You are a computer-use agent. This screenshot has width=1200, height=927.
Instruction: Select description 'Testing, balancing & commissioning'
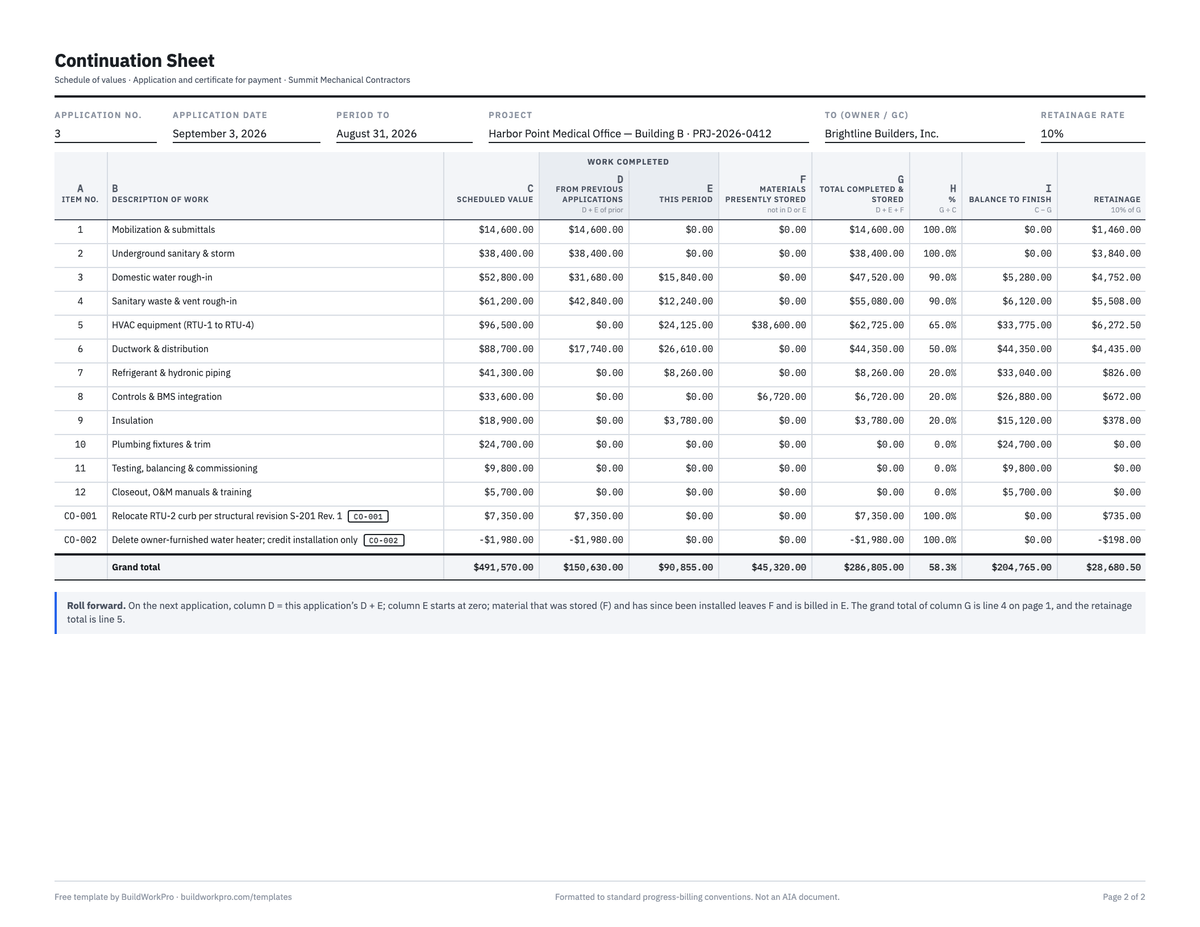pyautogui.click(x=184, y=468)
